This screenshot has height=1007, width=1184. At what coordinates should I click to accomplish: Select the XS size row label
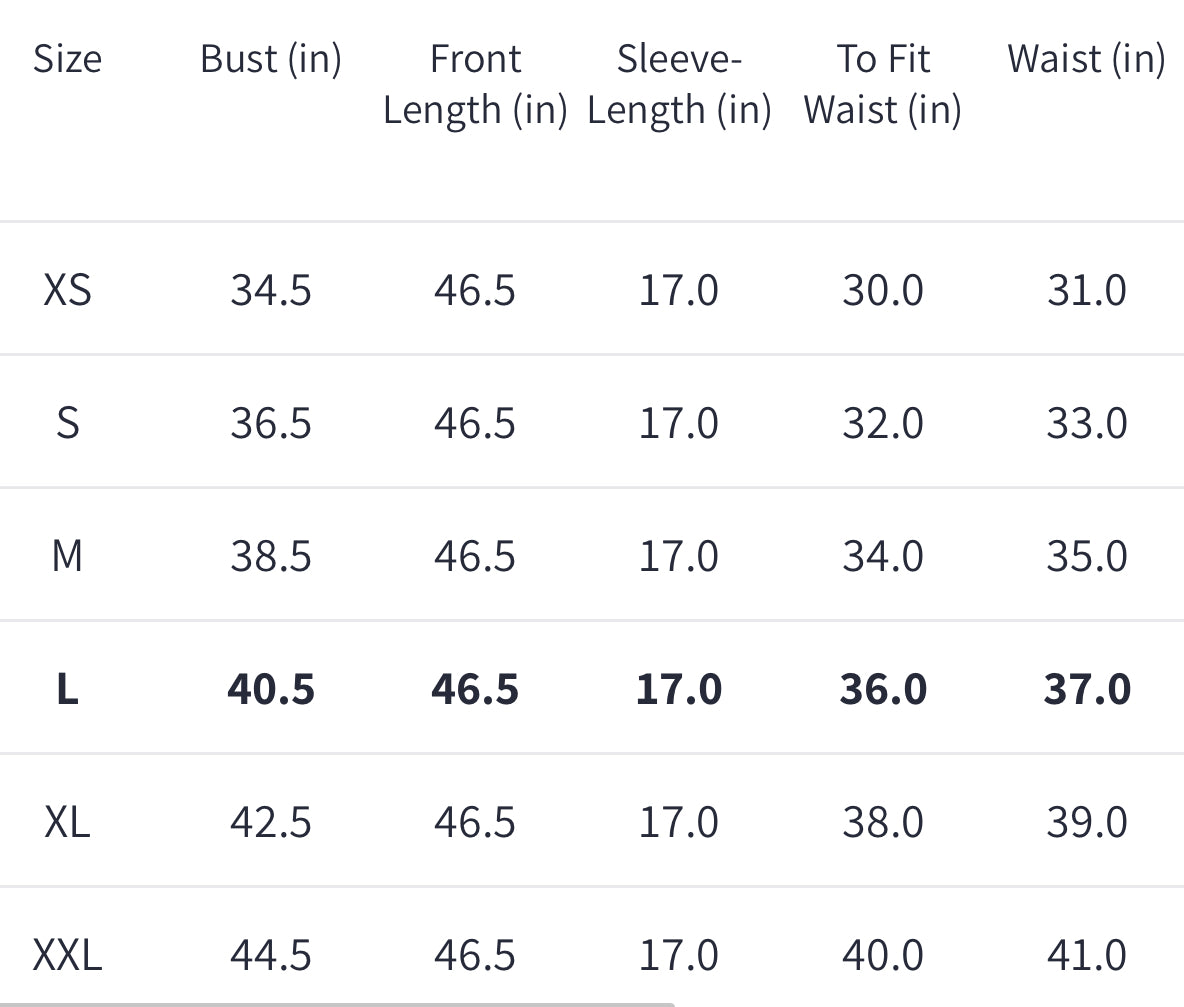coord(67,290)
